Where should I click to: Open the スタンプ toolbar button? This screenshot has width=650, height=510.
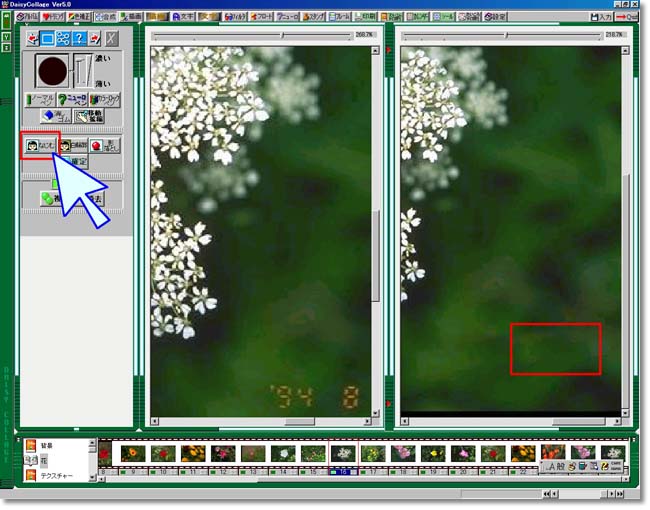click(313, 17)
